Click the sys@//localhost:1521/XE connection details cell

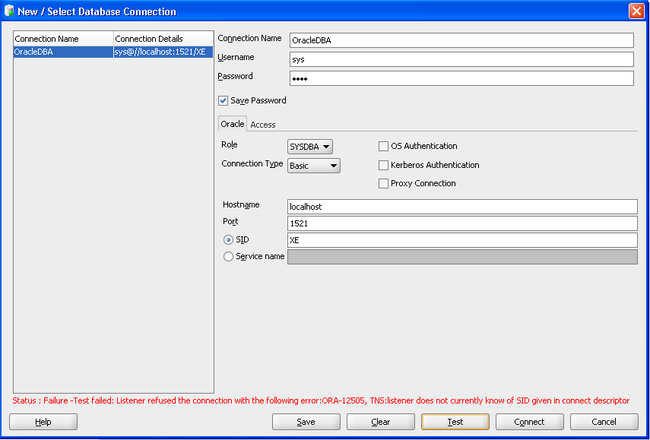(163, 52)
